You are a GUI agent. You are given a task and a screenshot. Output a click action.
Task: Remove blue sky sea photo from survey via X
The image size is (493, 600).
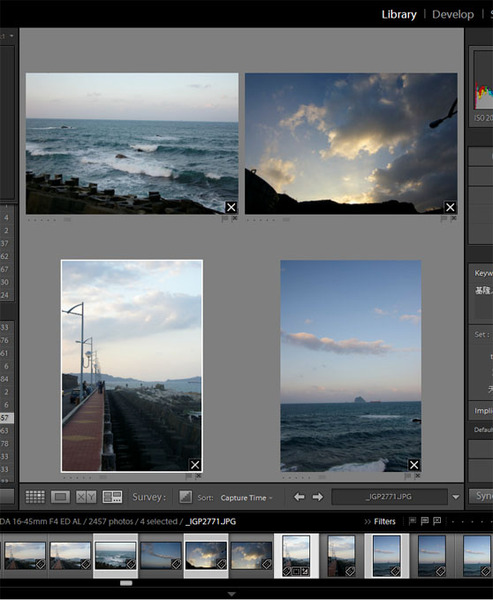click(414, 465)
